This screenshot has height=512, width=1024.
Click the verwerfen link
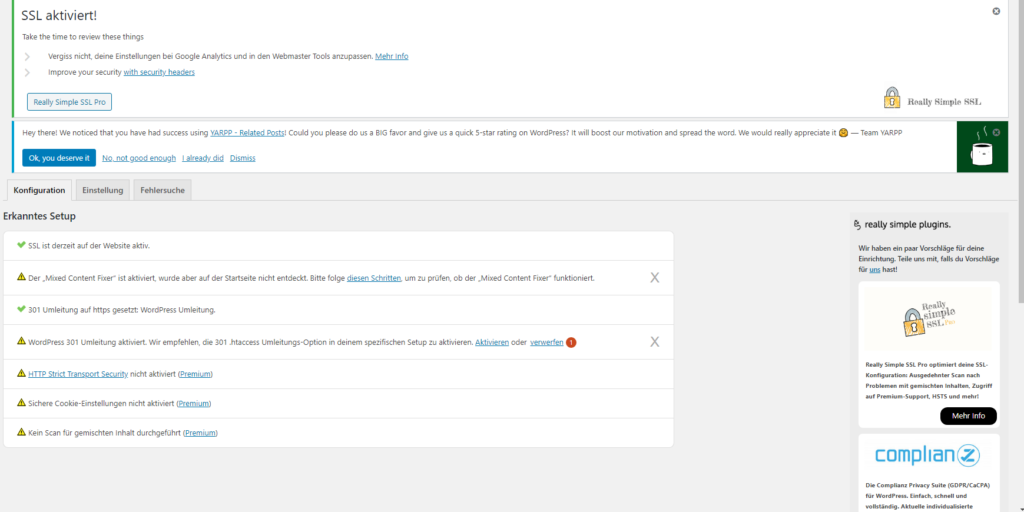(x=547, y=342)
